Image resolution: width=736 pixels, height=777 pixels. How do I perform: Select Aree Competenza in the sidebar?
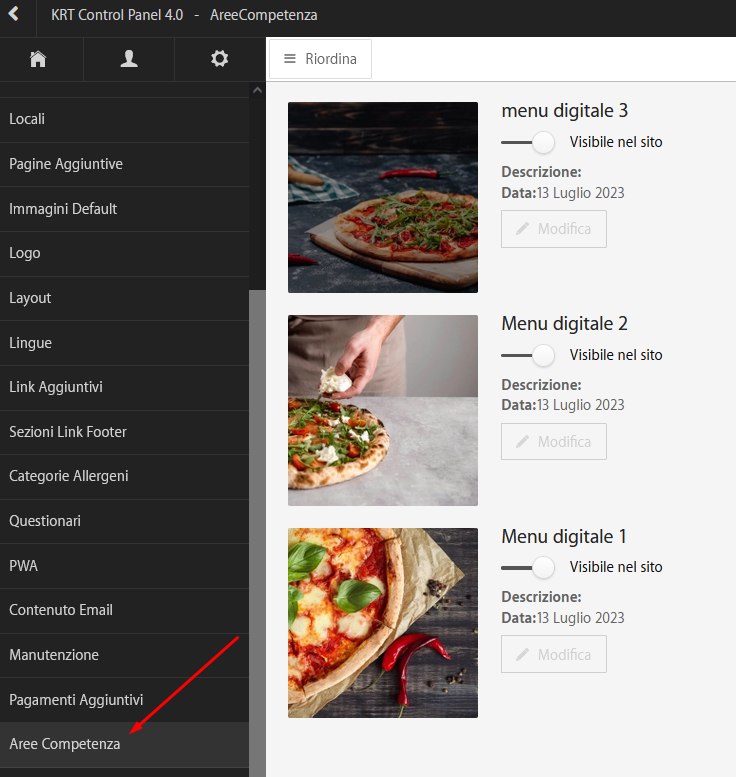124,744
